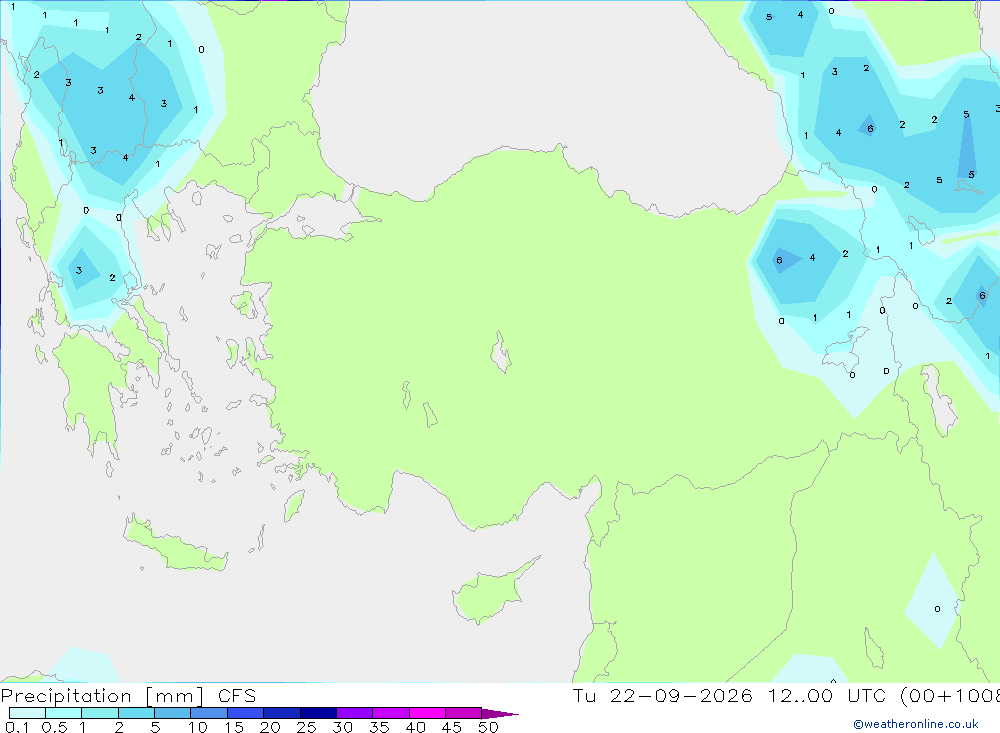The image size is (1000, 733).
Task: Click the '0.5' legend scale label
Action: (54, 727)
